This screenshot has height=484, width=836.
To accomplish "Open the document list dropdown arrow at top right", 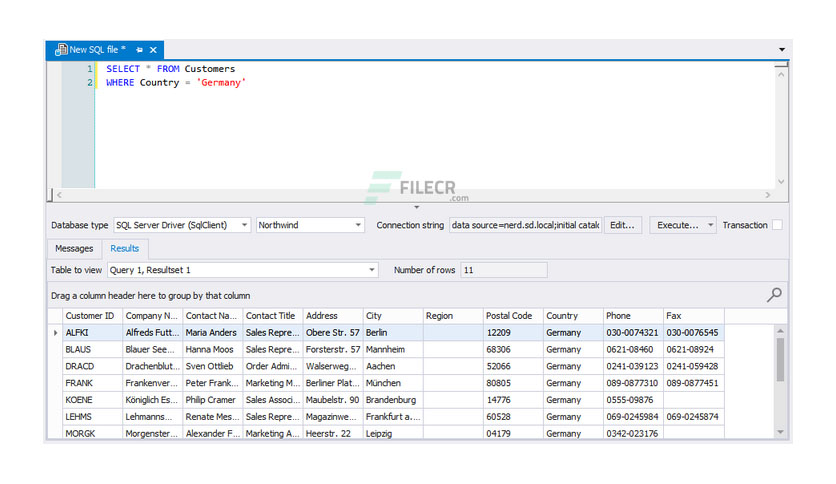I will pyautogui.click(x=782, y=50).
